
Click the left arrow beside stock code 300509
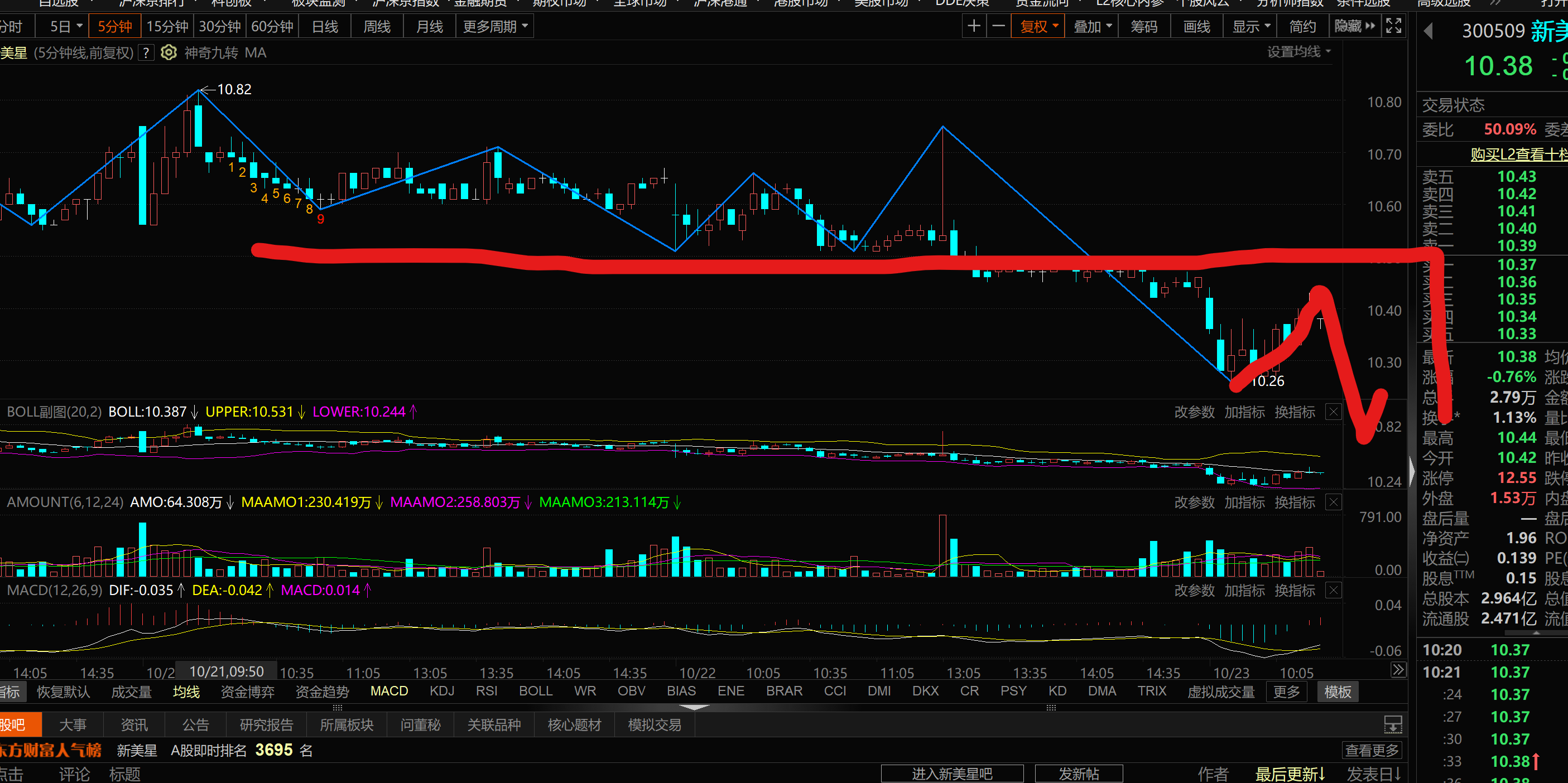[1428, 31]
